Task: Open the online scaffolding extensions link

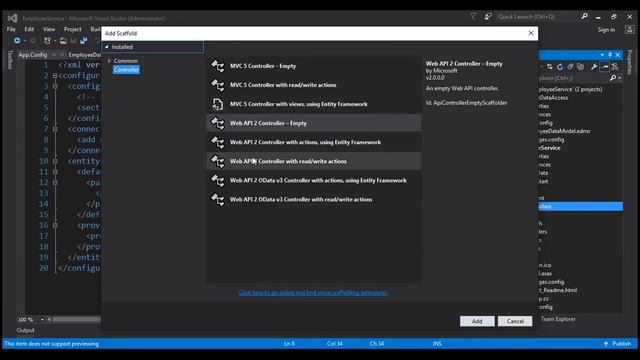Action: 313,293
